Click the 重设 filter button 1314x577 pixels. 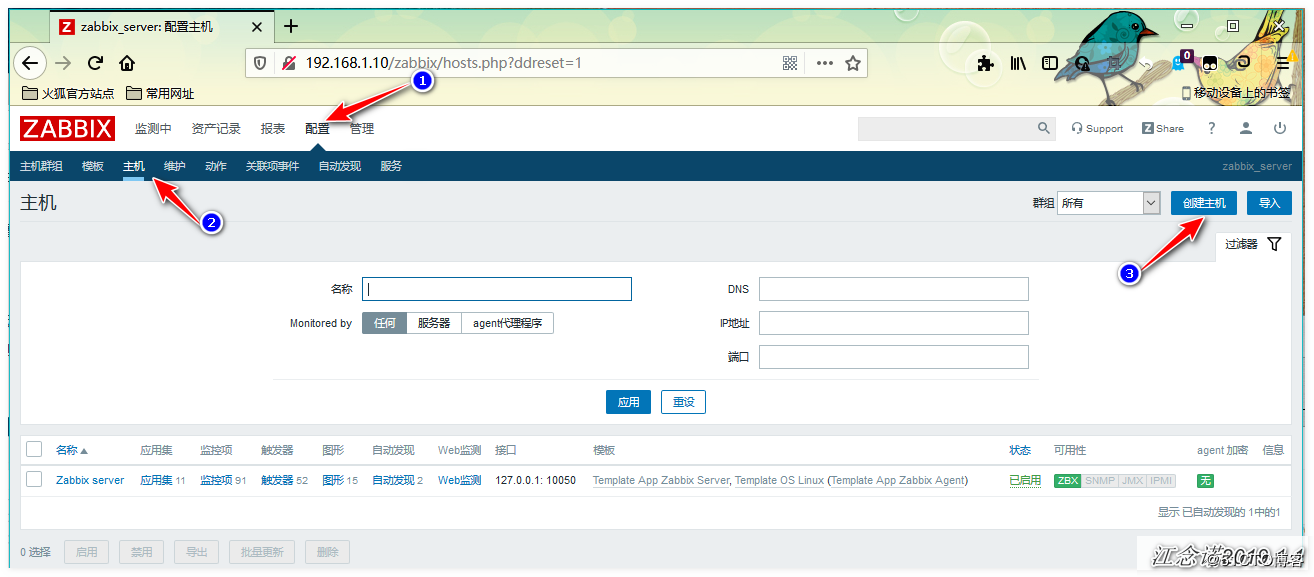click(x=684, y=402)
